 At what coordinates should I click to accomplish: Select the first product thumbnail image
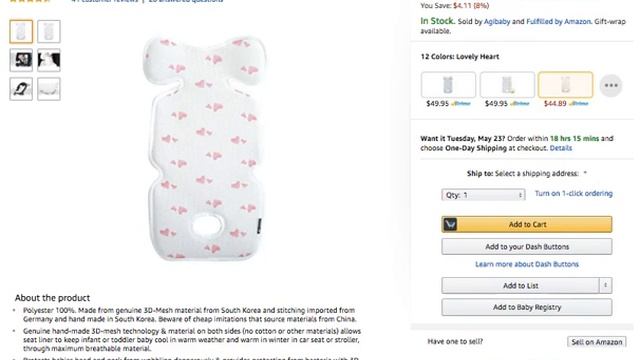pos(21,31)
